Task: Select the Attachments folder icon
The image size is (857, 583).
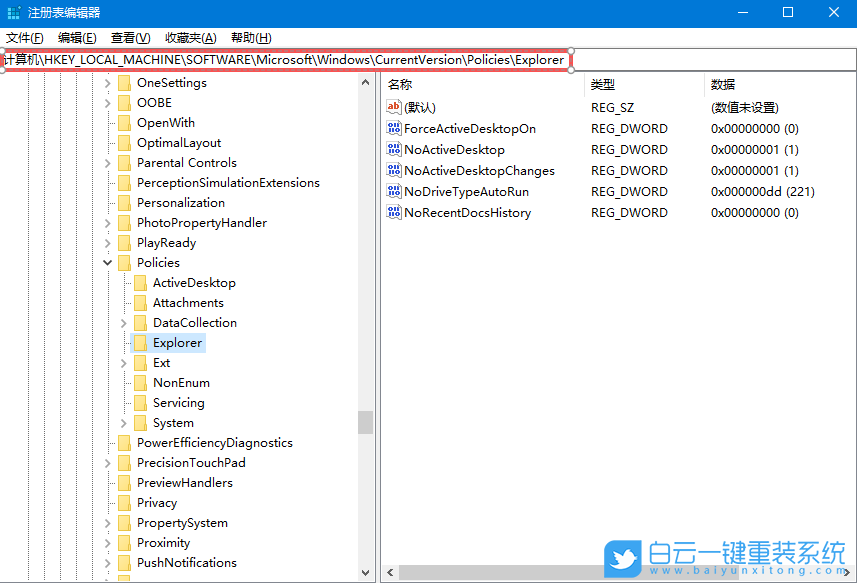Action: [x=140, y=302]
